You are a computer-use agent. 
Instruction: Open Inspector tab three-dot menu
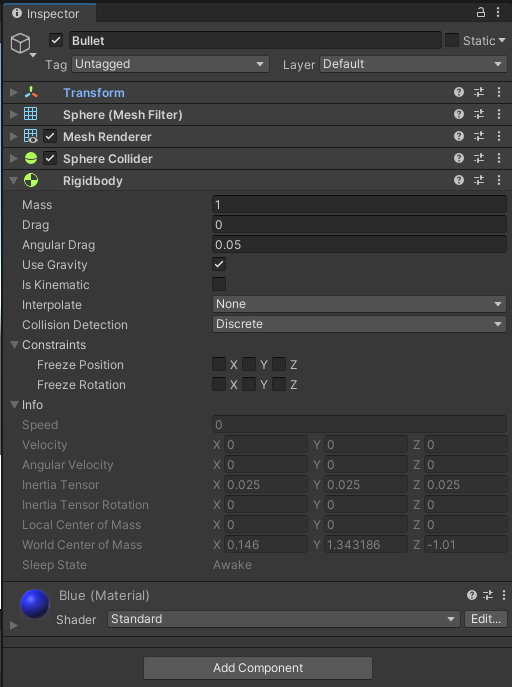point(498,12)
